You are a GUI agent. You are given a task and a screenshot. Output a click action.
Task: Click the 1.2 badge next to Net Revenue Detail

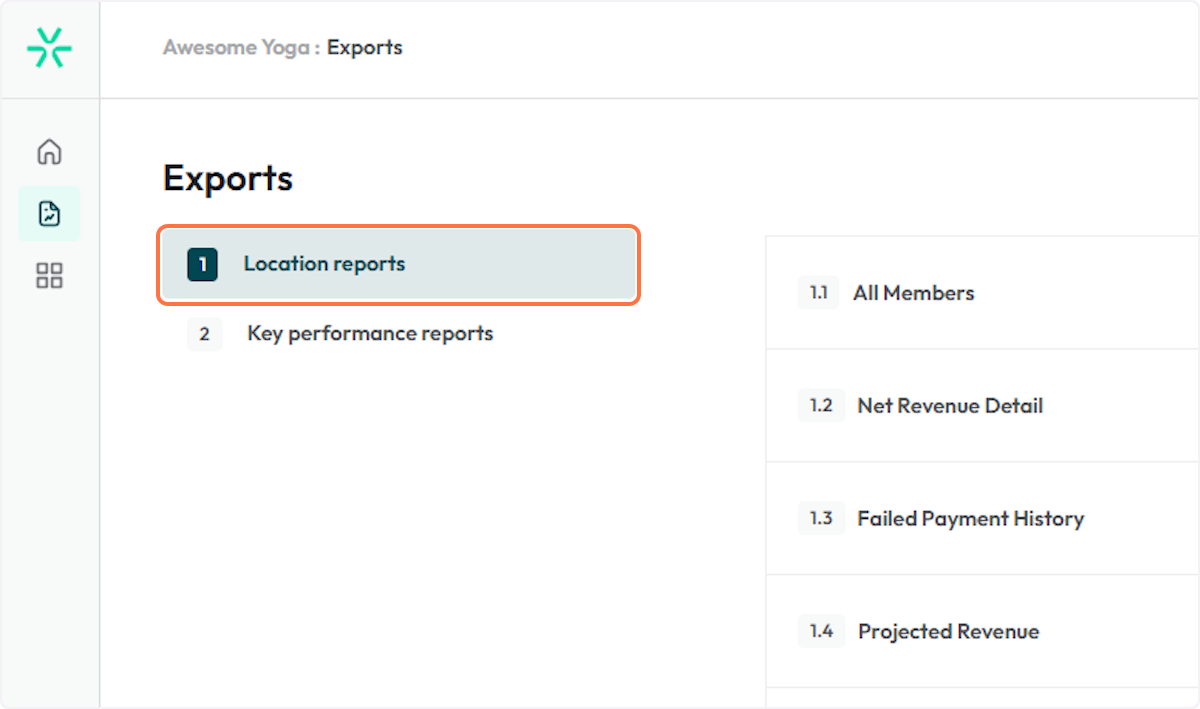pyautogui.click(x=821, y=406)
